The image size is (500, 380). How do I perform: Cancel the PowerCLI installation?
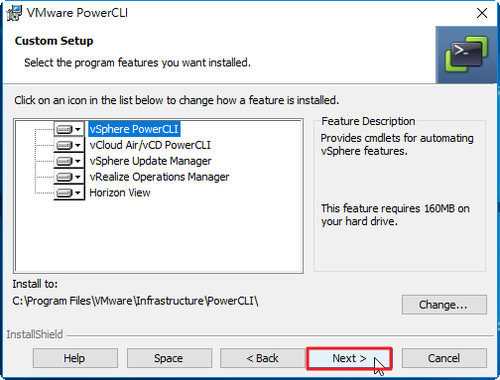click(444, 358)
